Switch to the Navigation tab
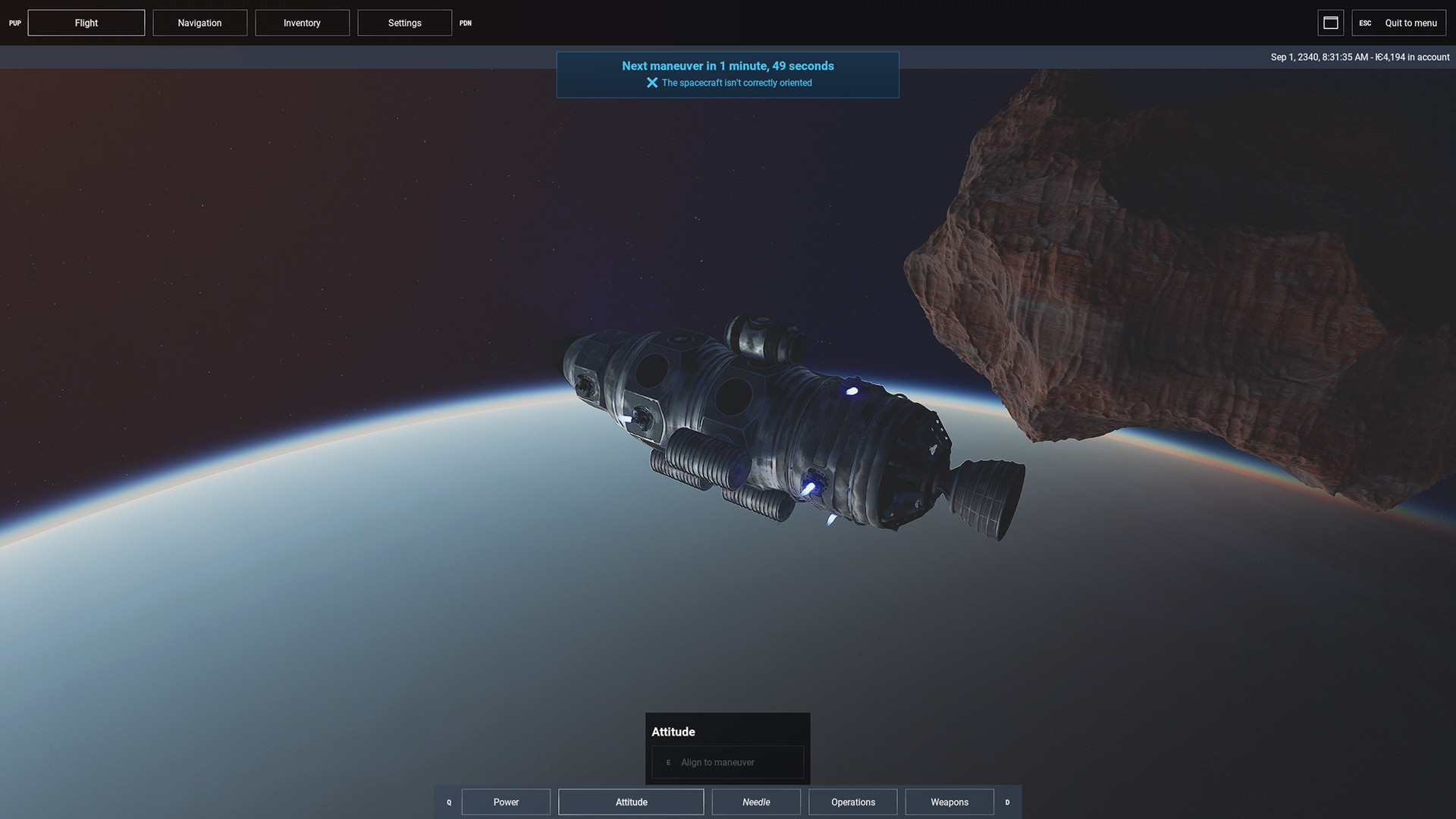The height and width of the screenshot is (819, 1456). (x=199, y=23)
